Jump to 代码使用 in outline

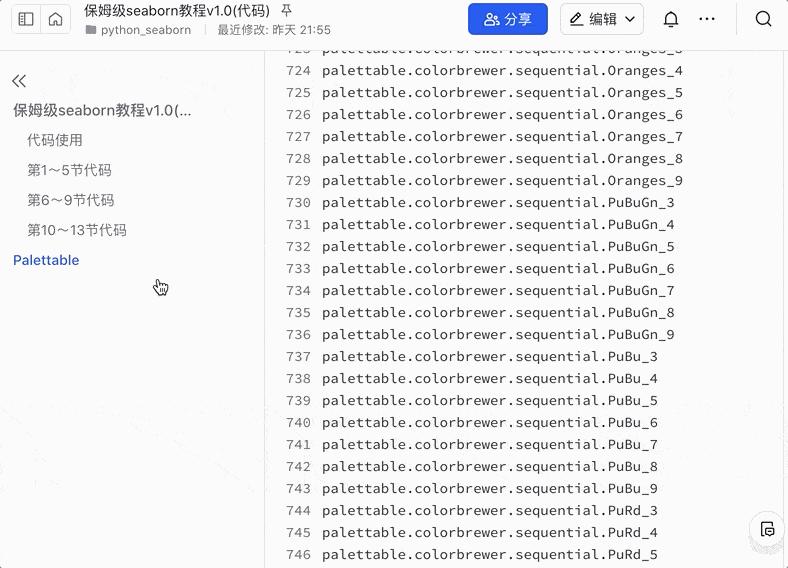[55, 140]
